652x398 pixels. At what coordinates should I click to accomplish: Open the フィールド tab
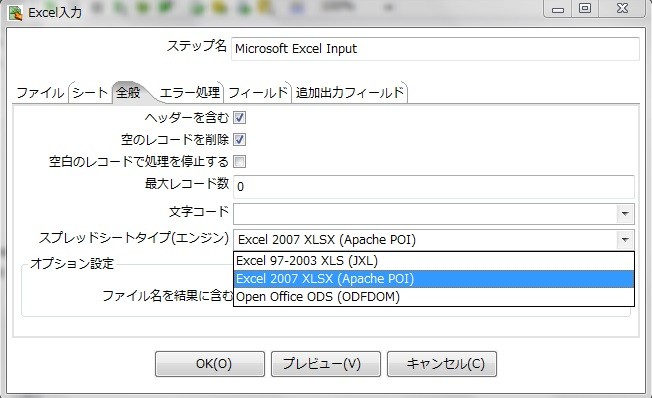click(x=258, y=92)
